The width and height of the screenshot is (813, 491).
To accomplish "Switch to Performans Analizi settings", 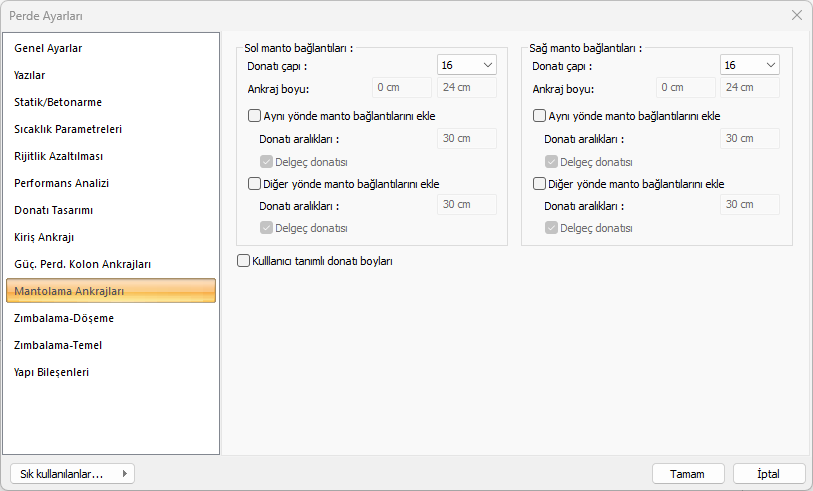I will click(61, 183).
